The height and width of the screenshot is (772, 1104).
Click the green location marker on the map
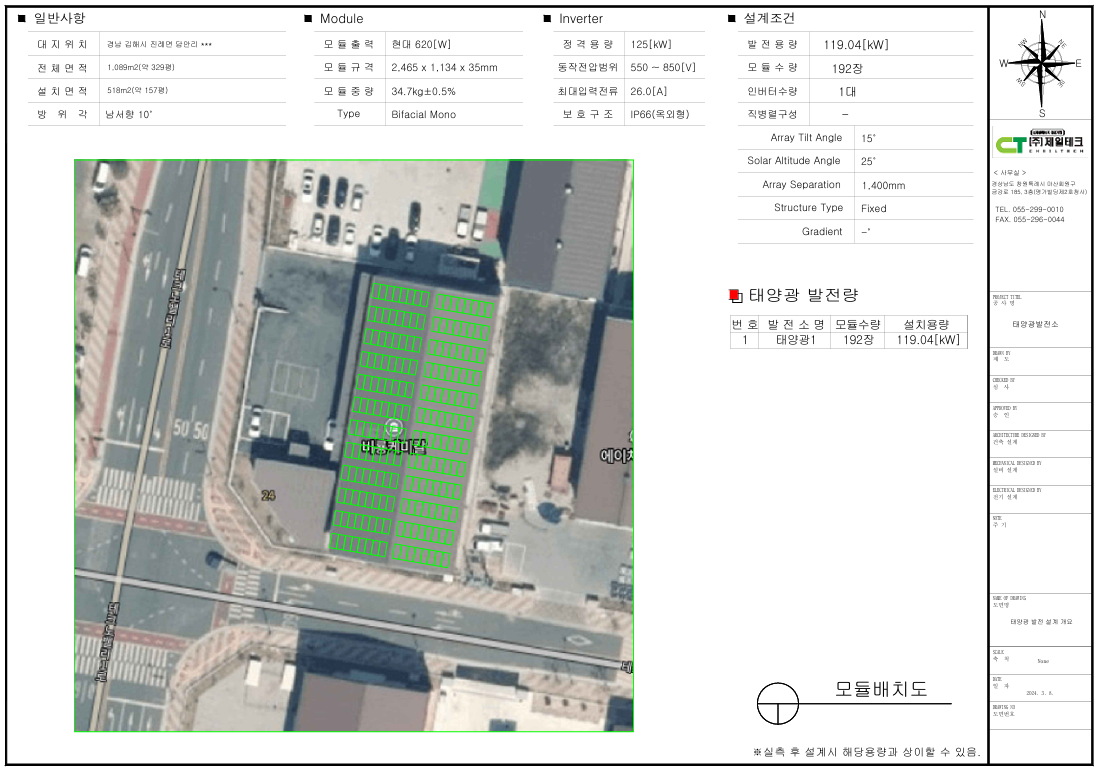point(390,428)
